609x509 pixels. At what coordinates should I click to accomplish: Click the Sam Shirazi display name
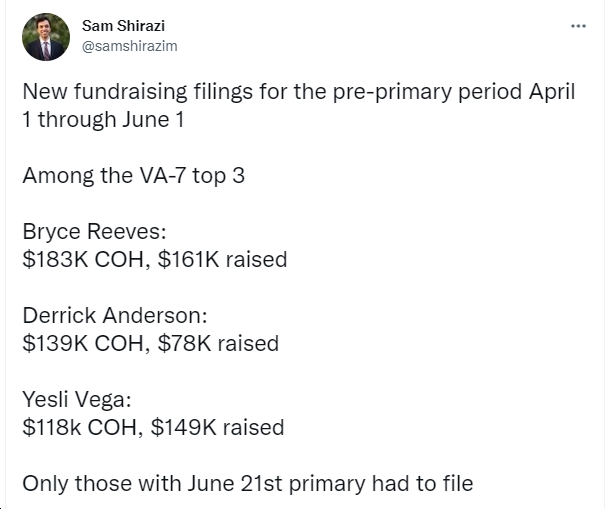click(x=123, y=26)
